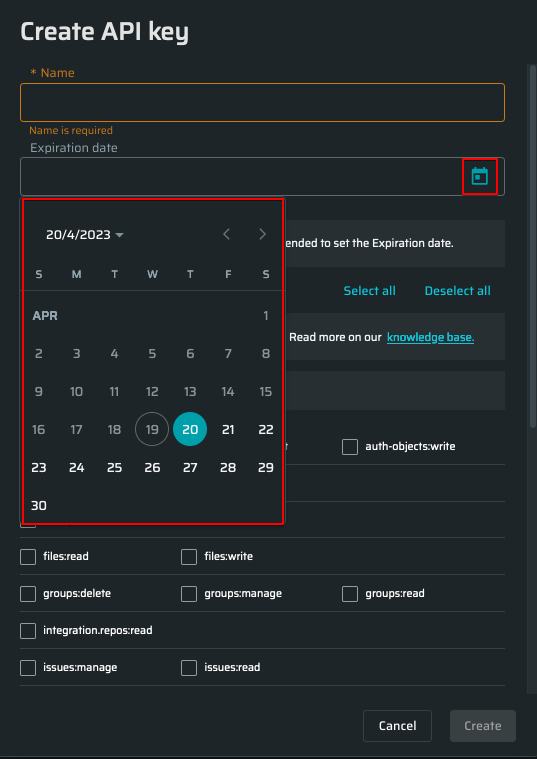Click the Select all link
537x759 pixels.
pos(369,291)
